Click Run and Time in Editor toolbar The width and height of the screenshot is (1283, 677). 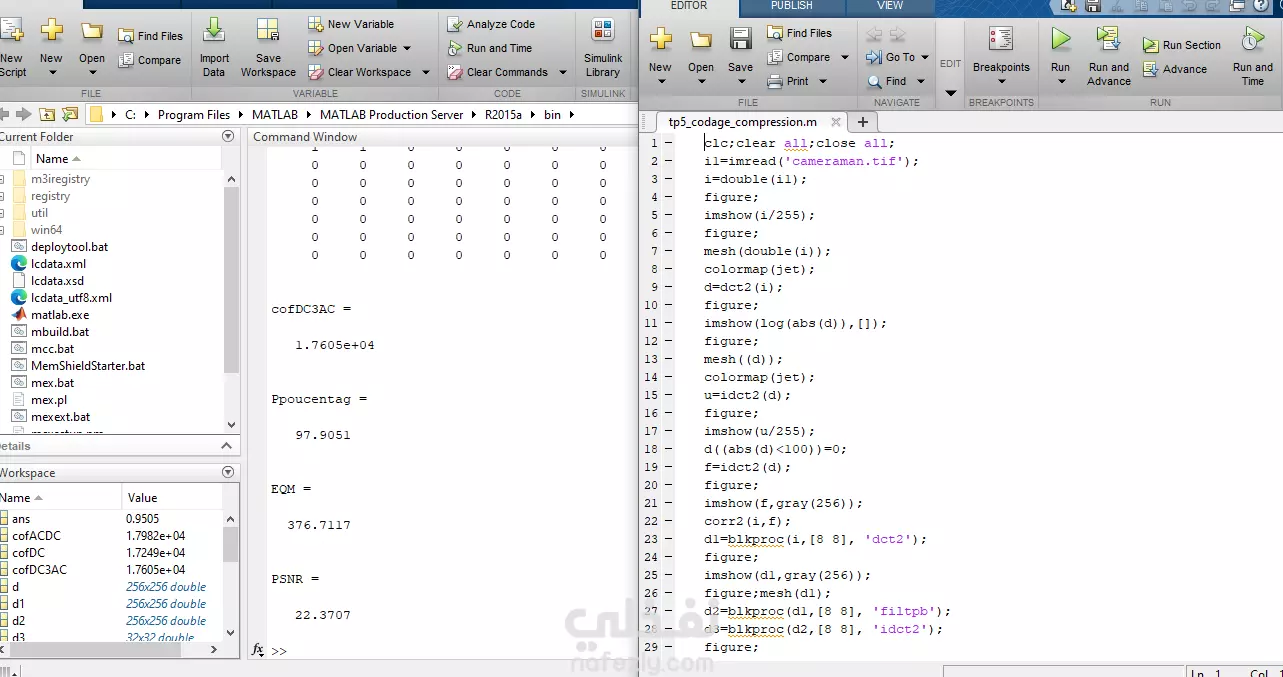[x=1252, y=55]
